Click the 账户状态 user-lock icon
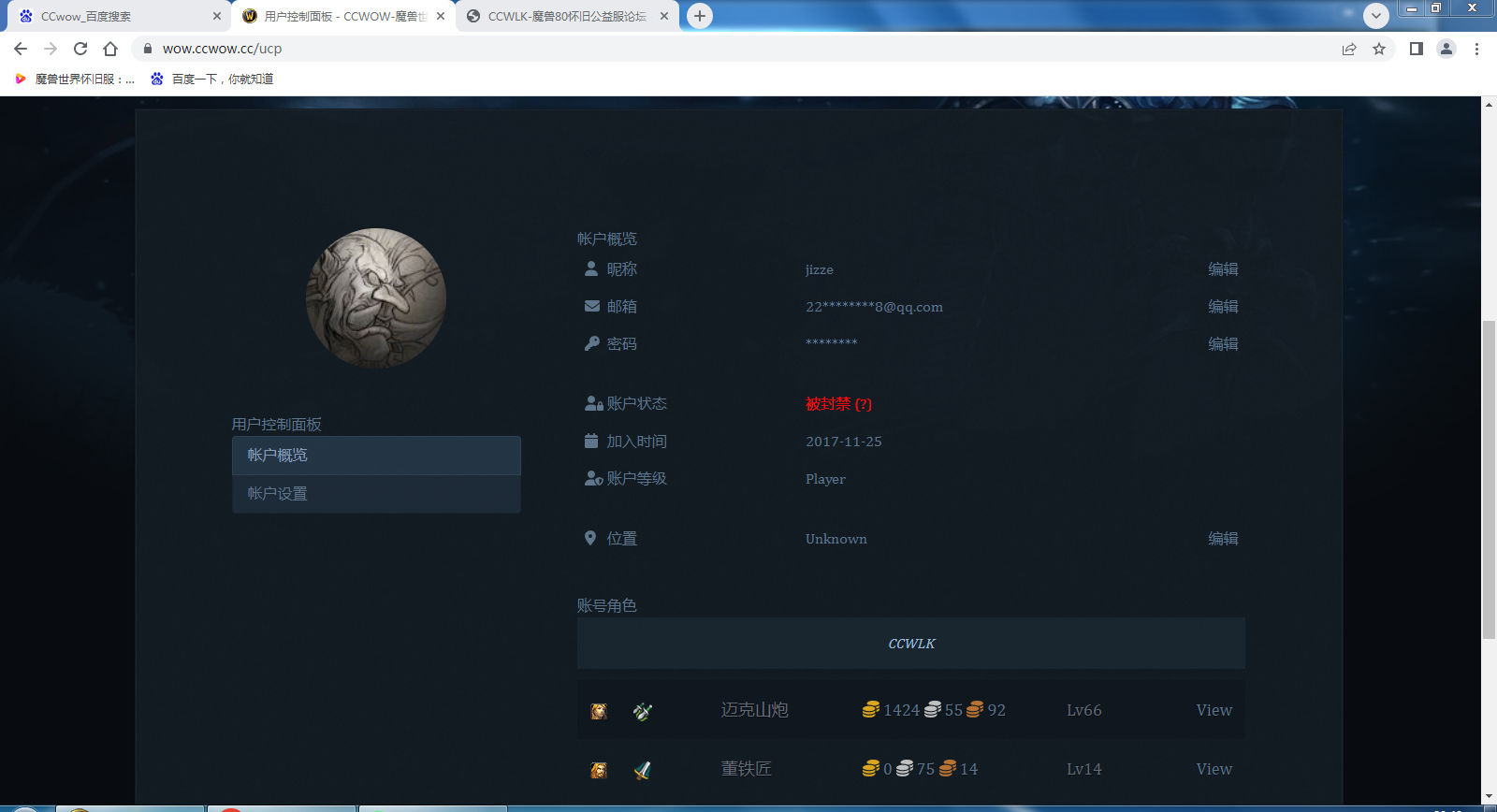 click(593, 403)
